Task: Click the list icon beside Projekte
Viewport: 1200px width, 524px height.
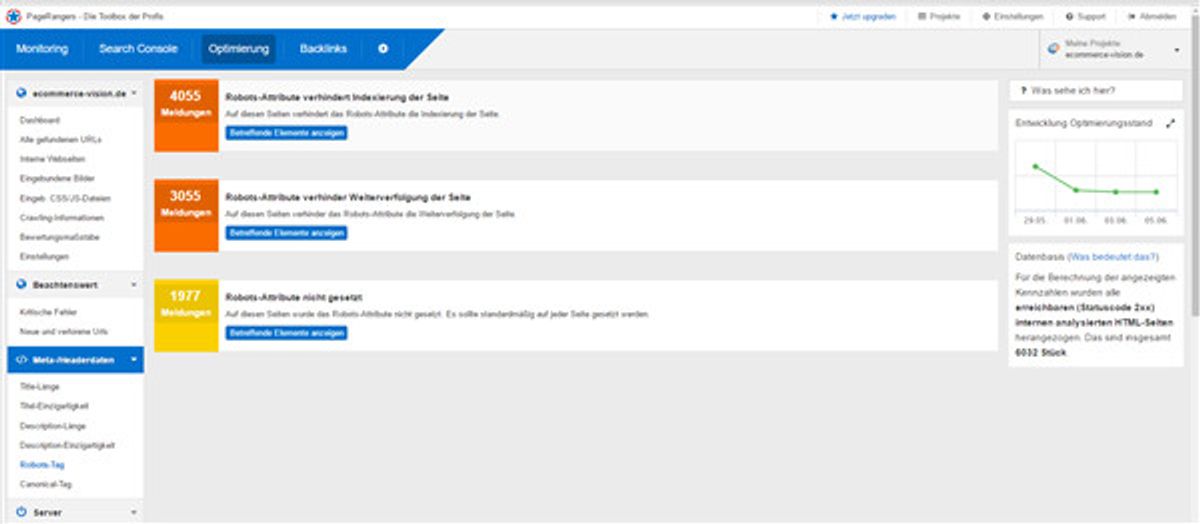Action: point(922,17)
